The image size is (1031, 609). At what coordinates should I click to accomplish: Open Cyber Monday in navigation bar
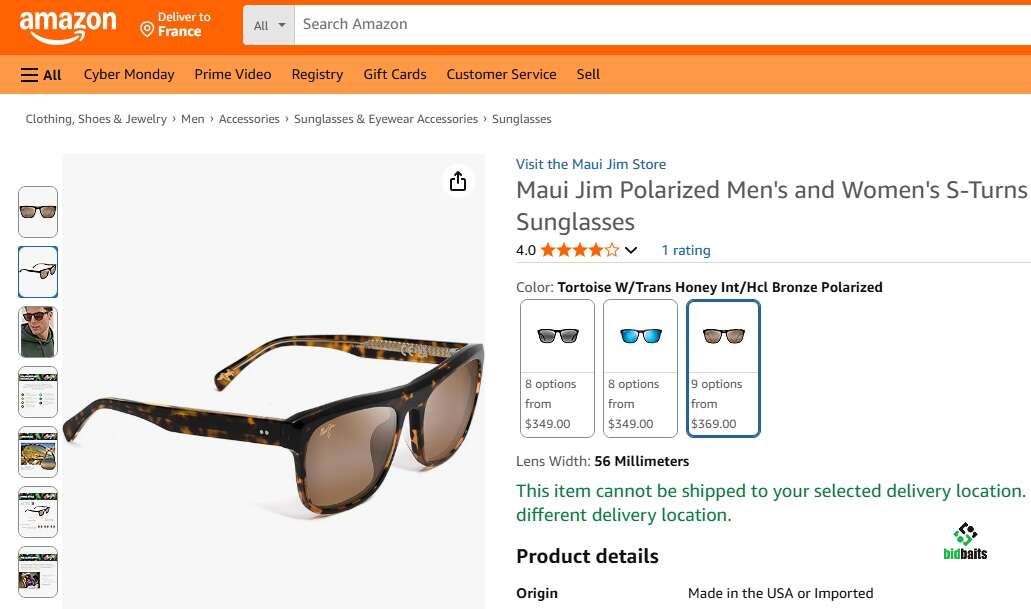coord(129,75)
